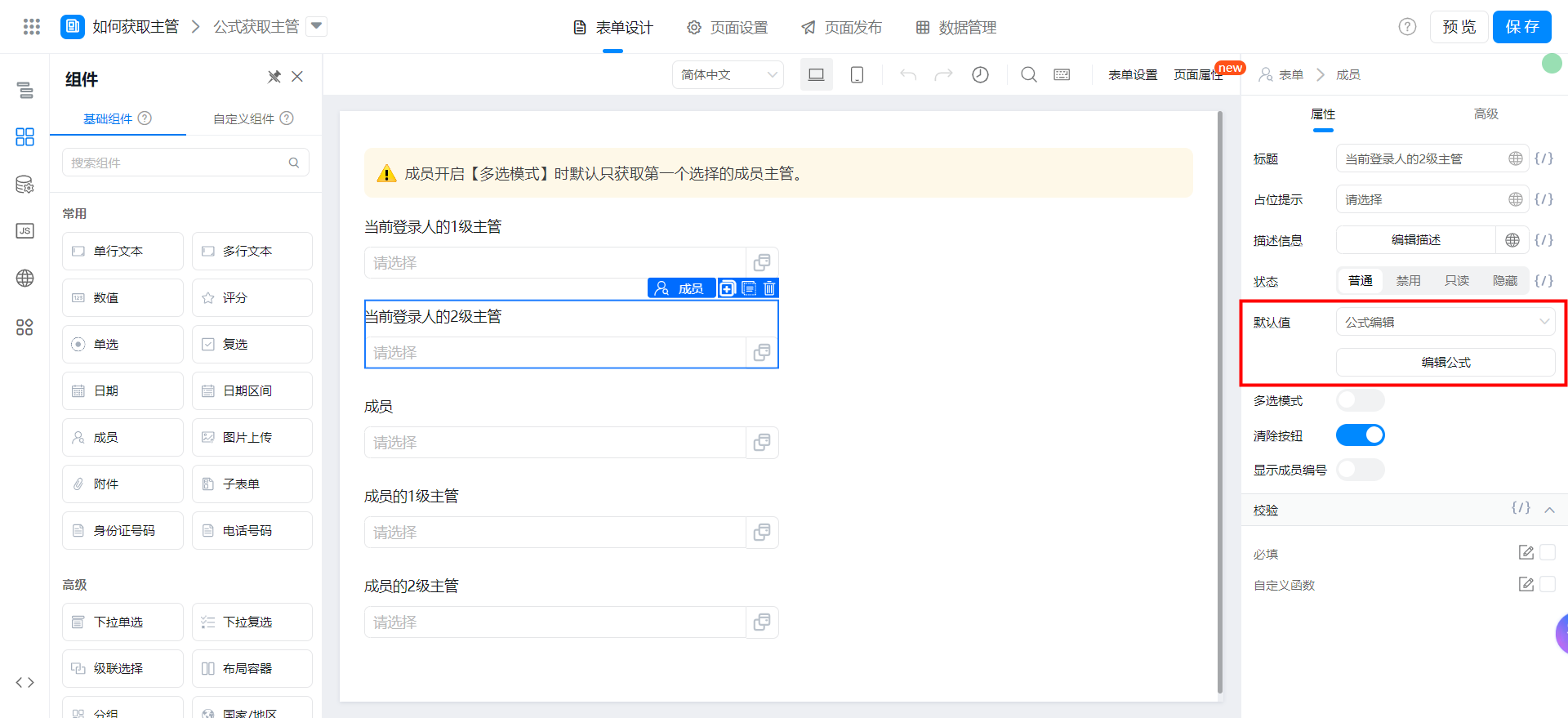Image resolution: width=1568 pixels, height=718 pixels.
Task: Bind variable for status row
Action: (1543, 281)
